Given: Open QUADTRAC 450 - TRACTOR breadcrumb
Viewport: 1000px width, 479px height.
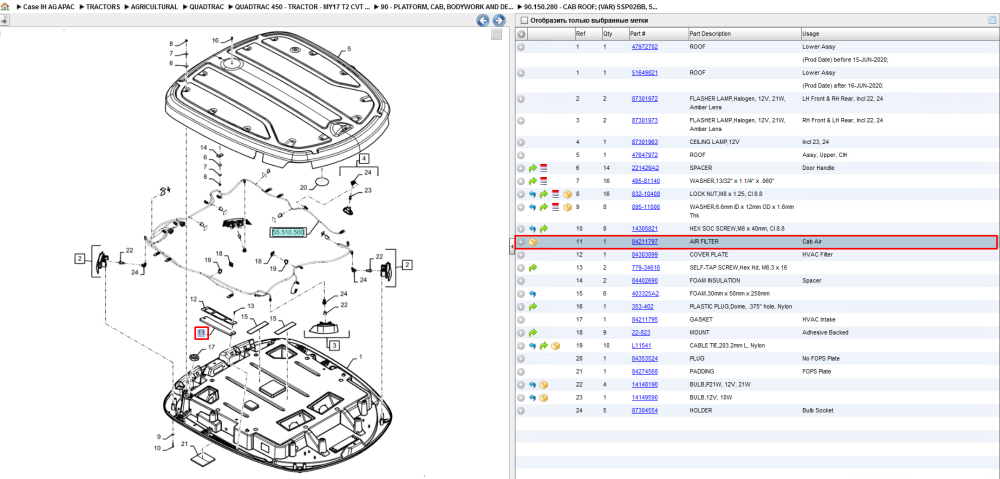Looking at the screenshot, I should click(x=302, y=6).
